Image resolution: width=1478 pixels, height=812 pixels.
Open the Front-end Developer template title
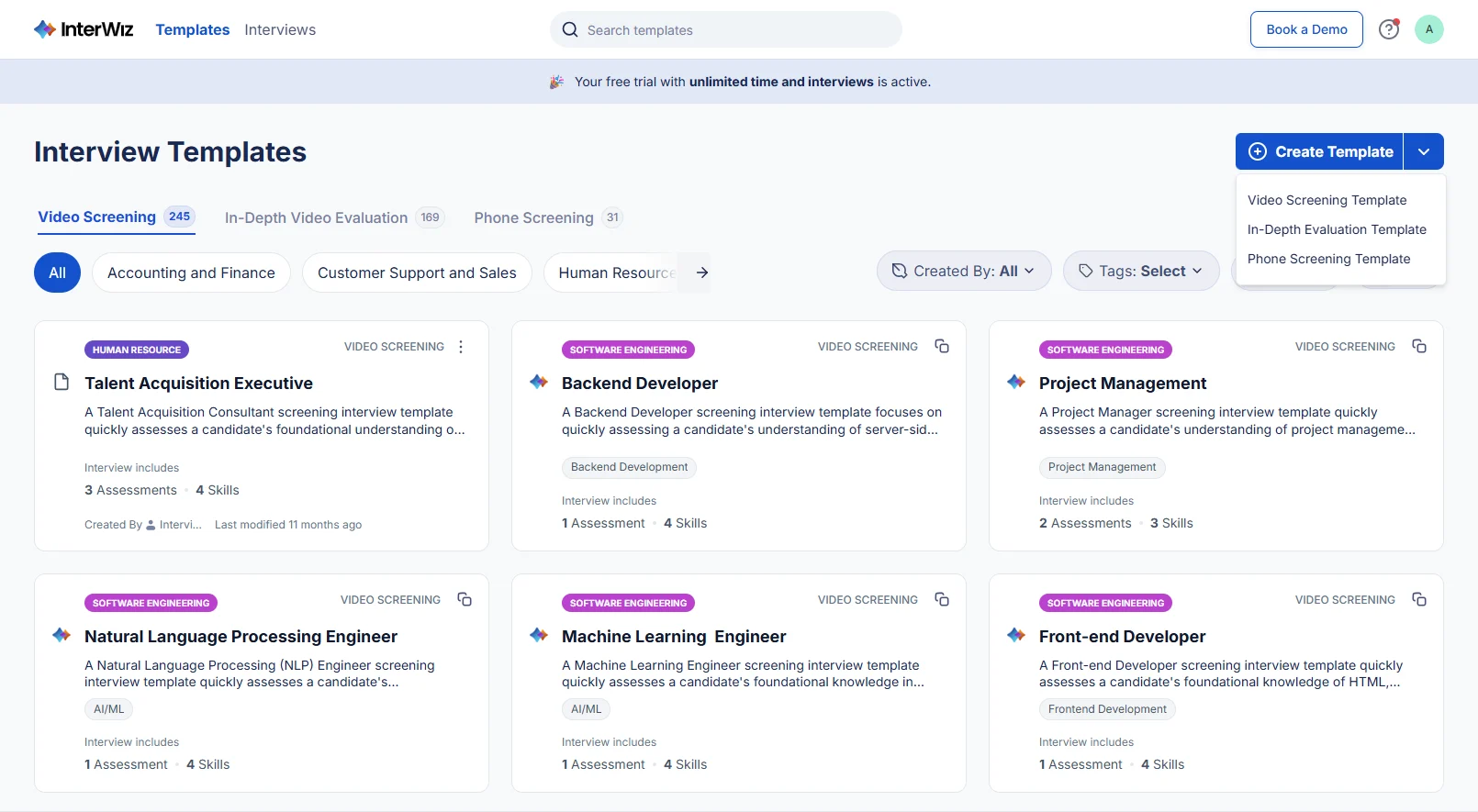[1122, 637]
